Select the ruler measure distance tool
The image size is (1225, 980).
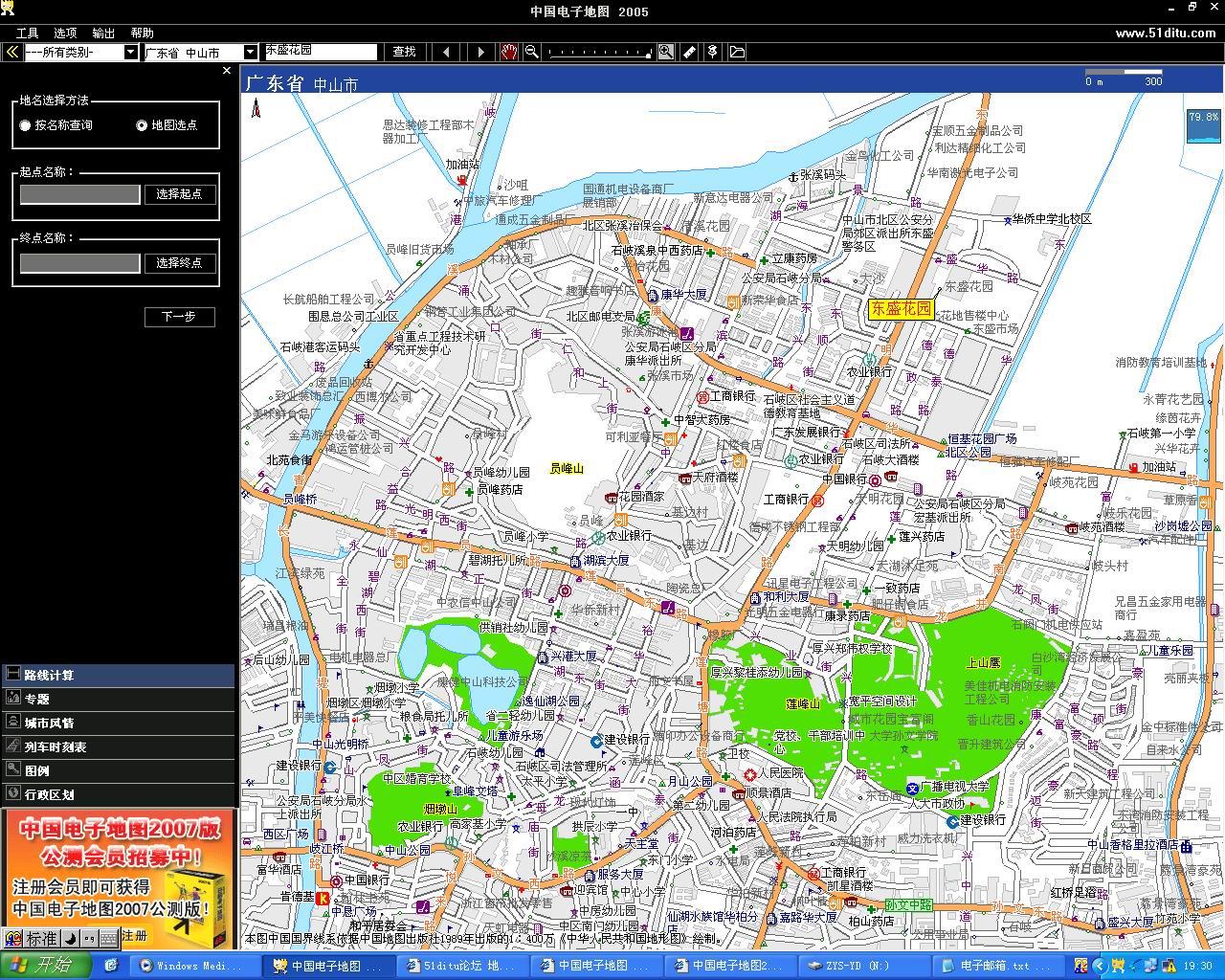pos(689,52)
